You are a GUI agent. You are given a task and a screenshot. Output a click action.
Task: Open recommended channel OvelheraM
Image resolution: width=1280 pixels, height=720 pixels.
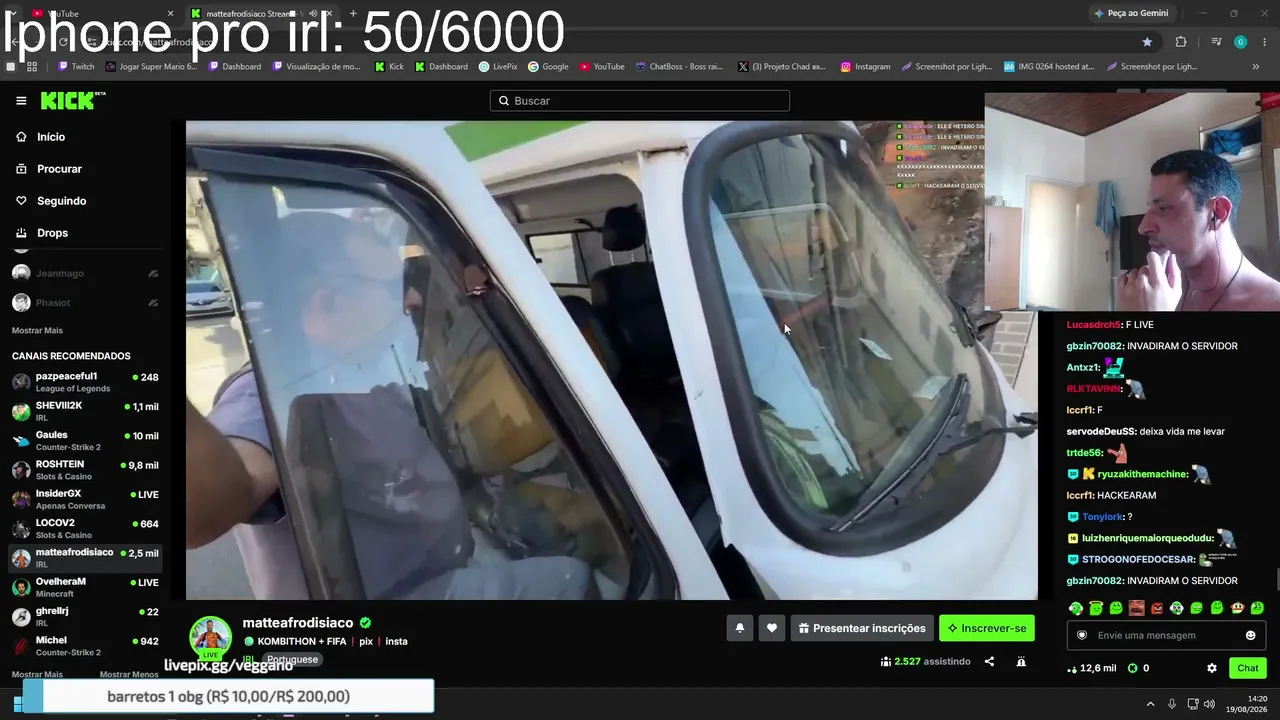tap(84, 587)
